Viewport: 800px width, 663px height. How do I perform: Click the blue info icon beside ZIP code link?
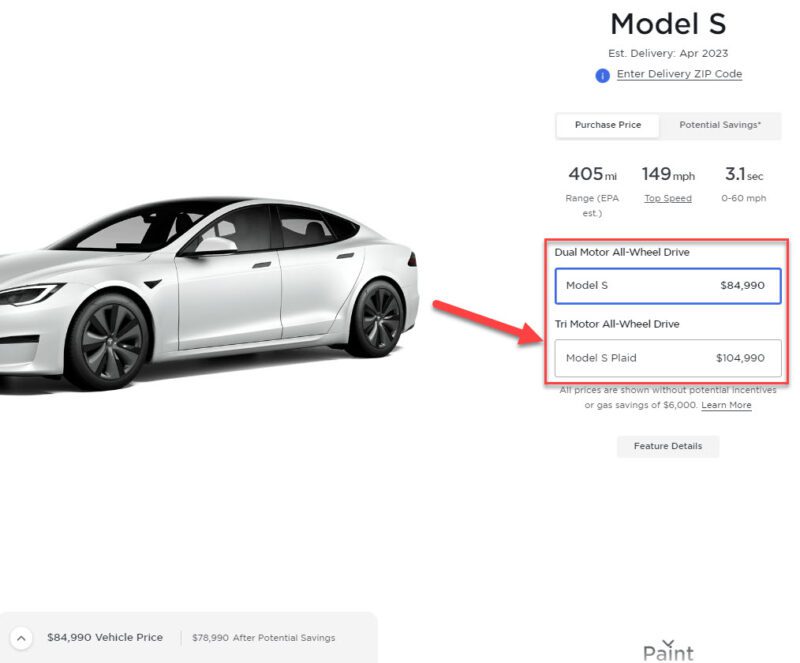click(x=601, y=74)
